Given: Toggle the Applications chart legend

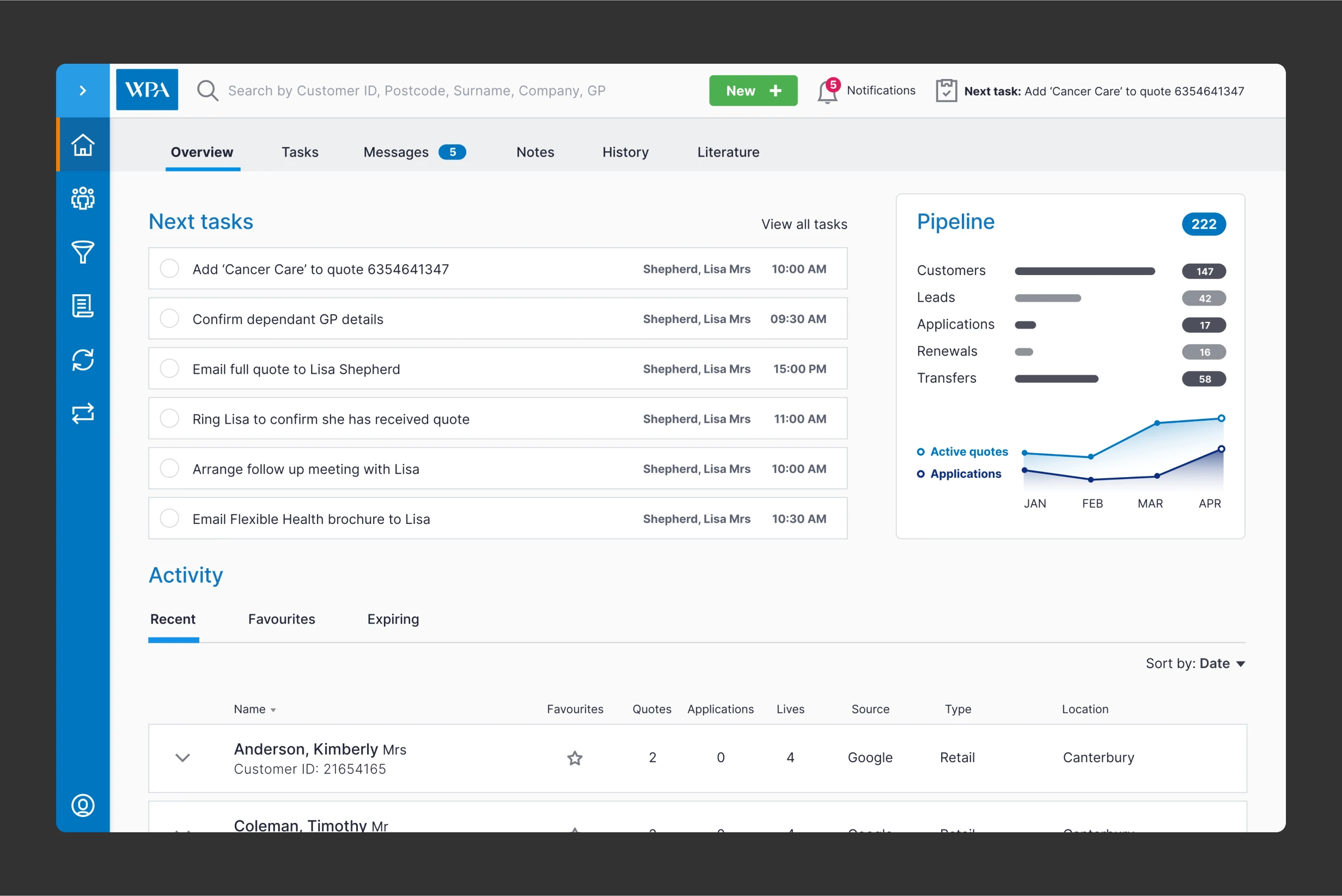Looking at the screenshot, I should (x=959, y=474).
